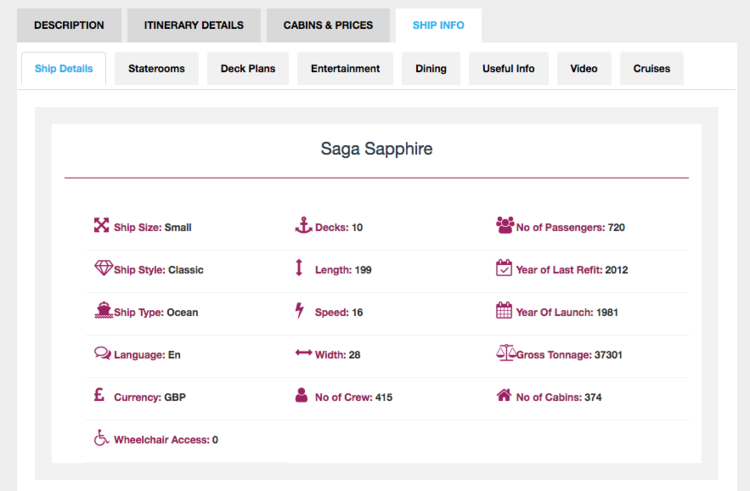The image size is (750, 491).
Task: Click the 'Speed: 16' text
Action: (339, 313)
